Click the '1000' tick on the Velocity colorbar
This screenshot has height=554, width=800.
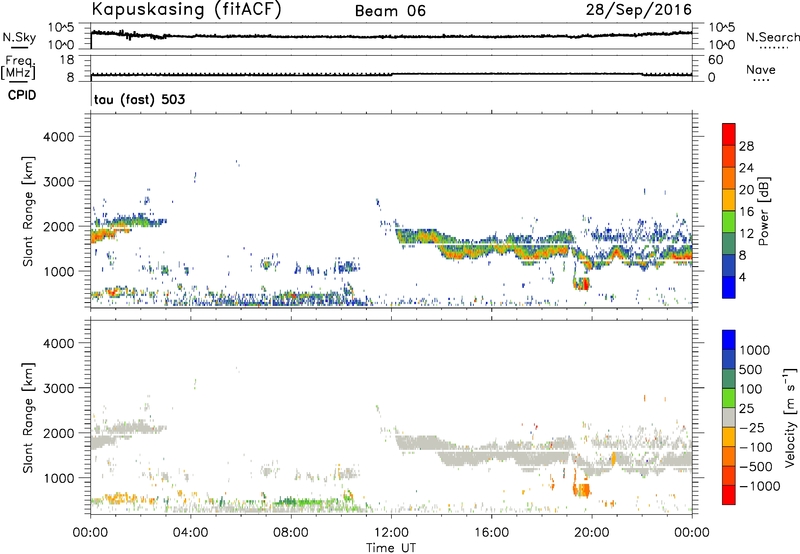tap(755, 350)
